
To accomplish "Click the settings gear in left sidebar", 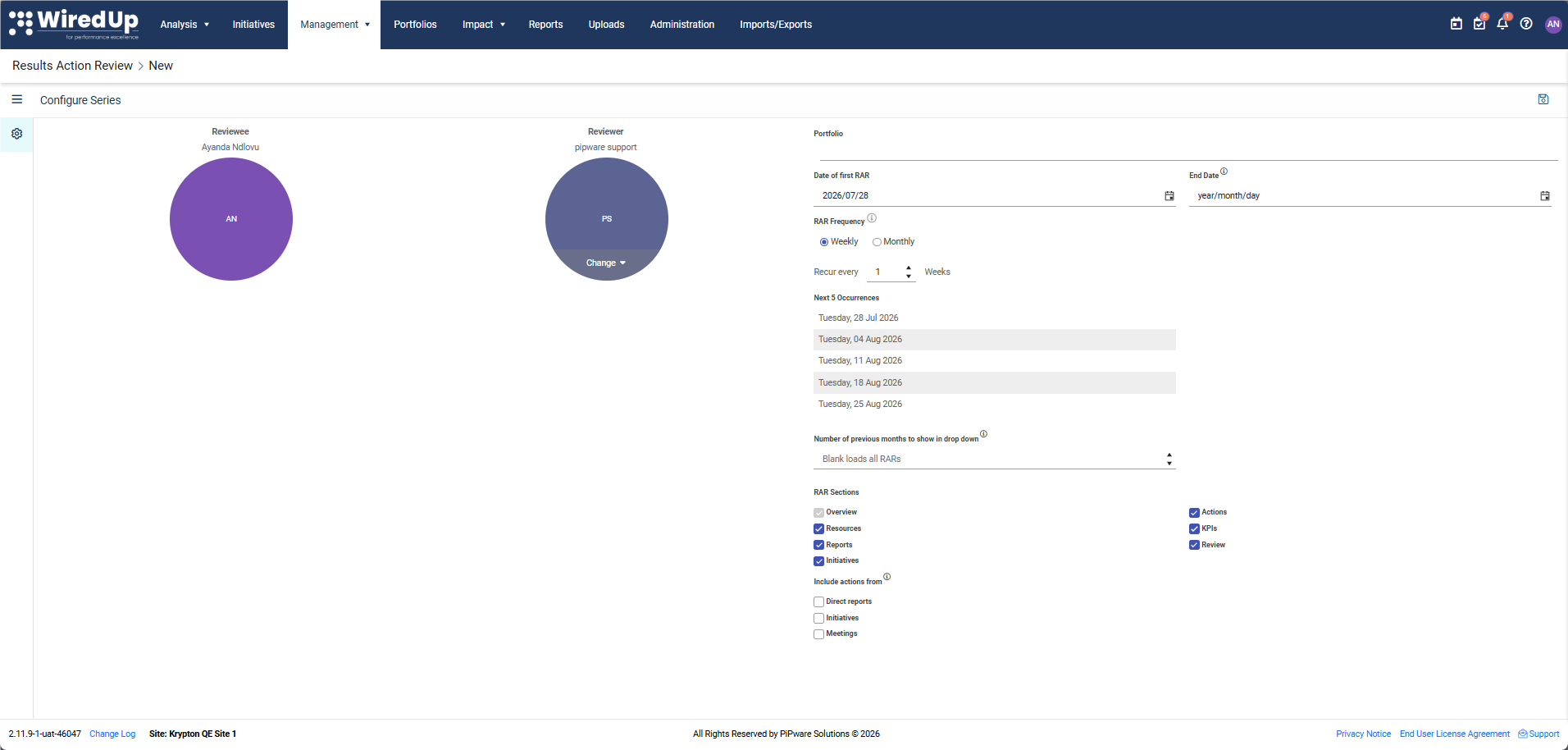I will tap(16, 134).
